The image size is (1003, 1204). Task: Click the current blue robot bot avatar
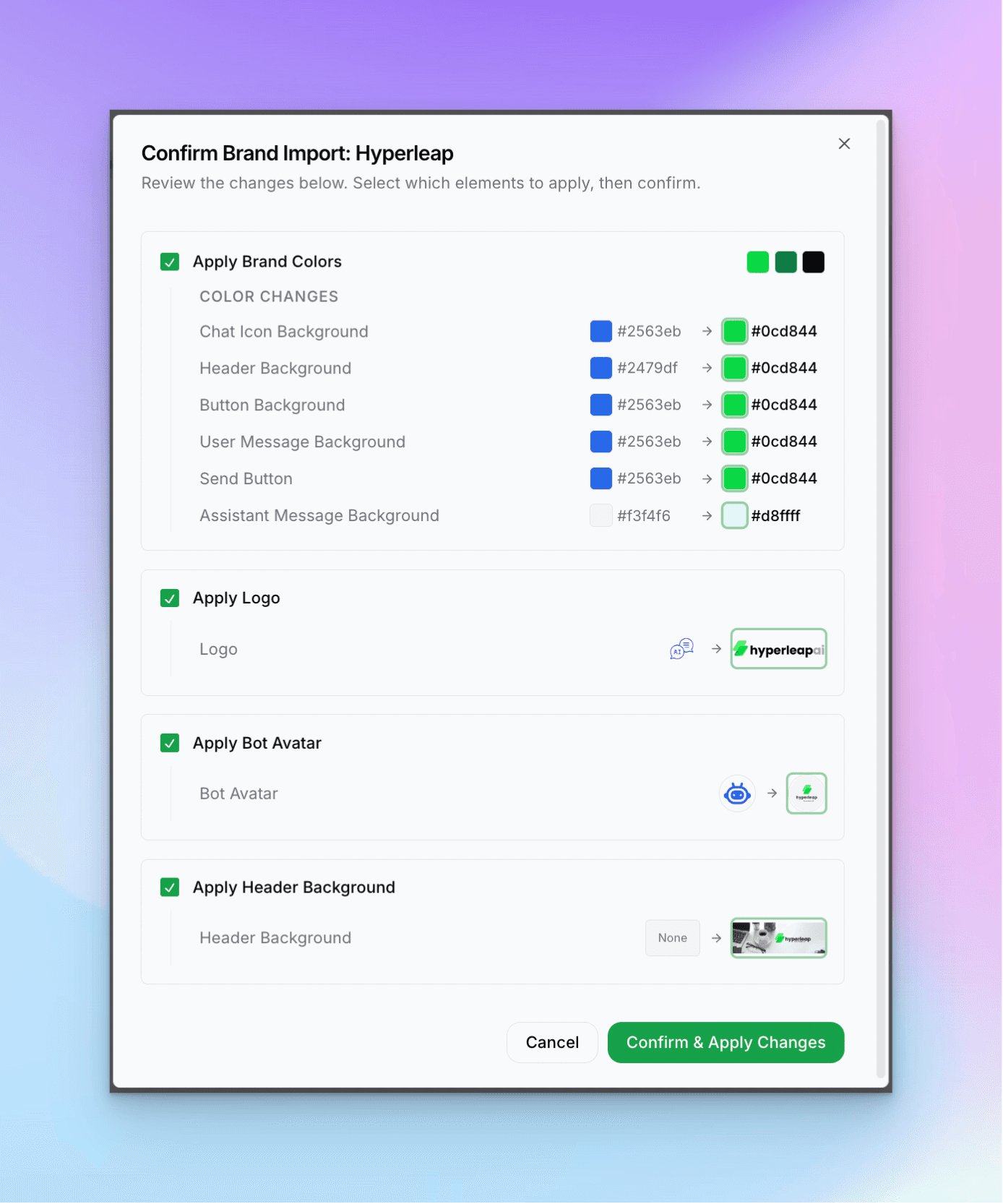737,794
